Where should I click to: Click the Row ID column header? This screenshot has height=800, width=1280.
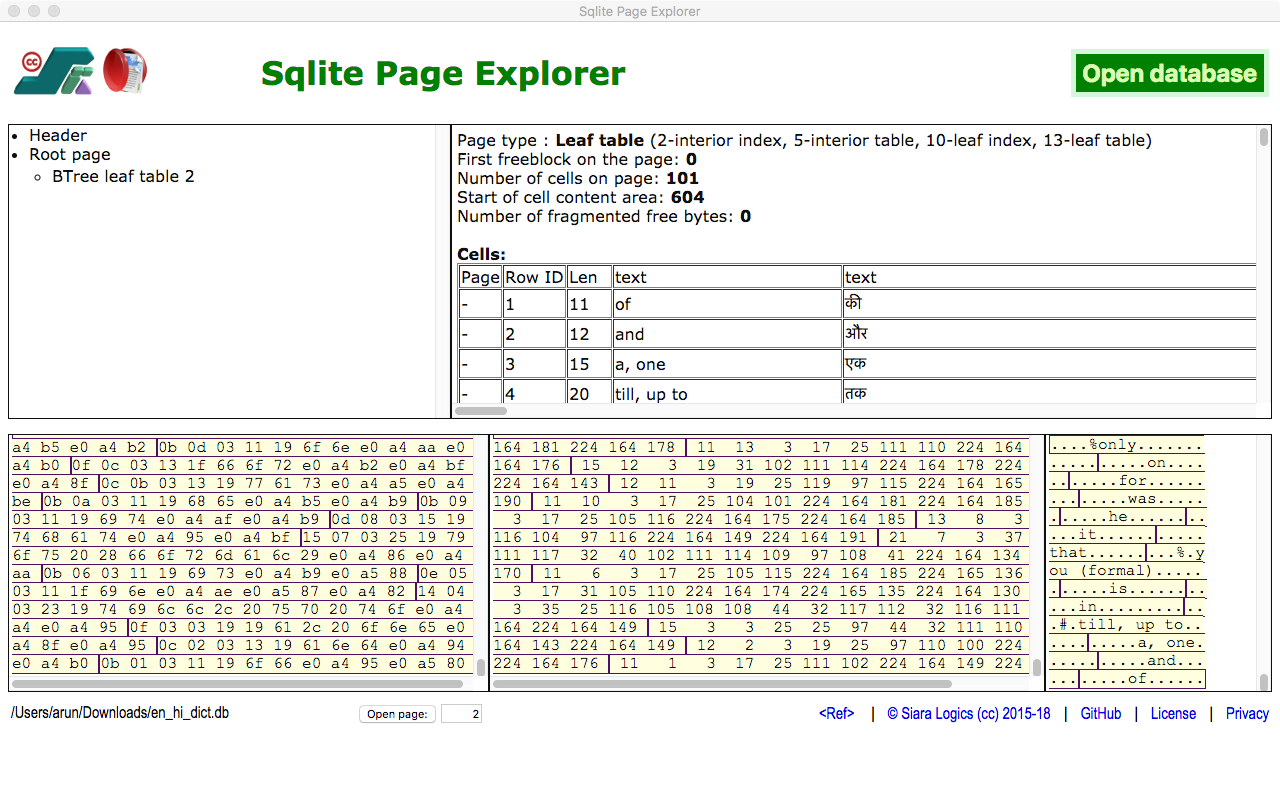(534, 278)
